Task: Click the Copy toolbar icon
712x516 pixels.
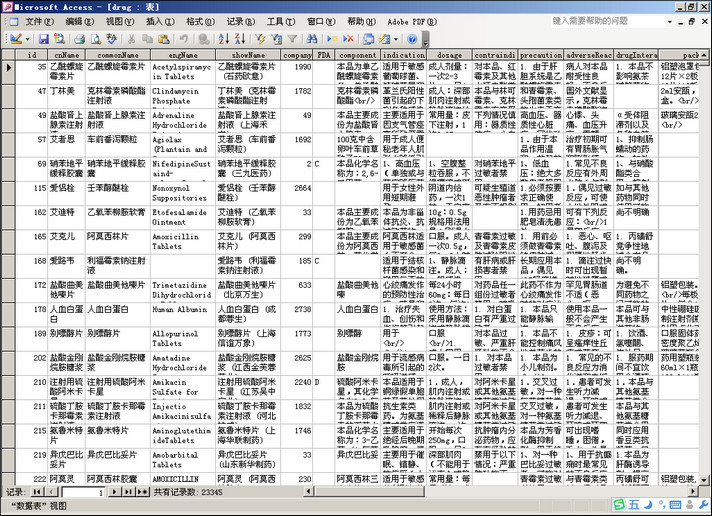Action: tap(148, 39)
